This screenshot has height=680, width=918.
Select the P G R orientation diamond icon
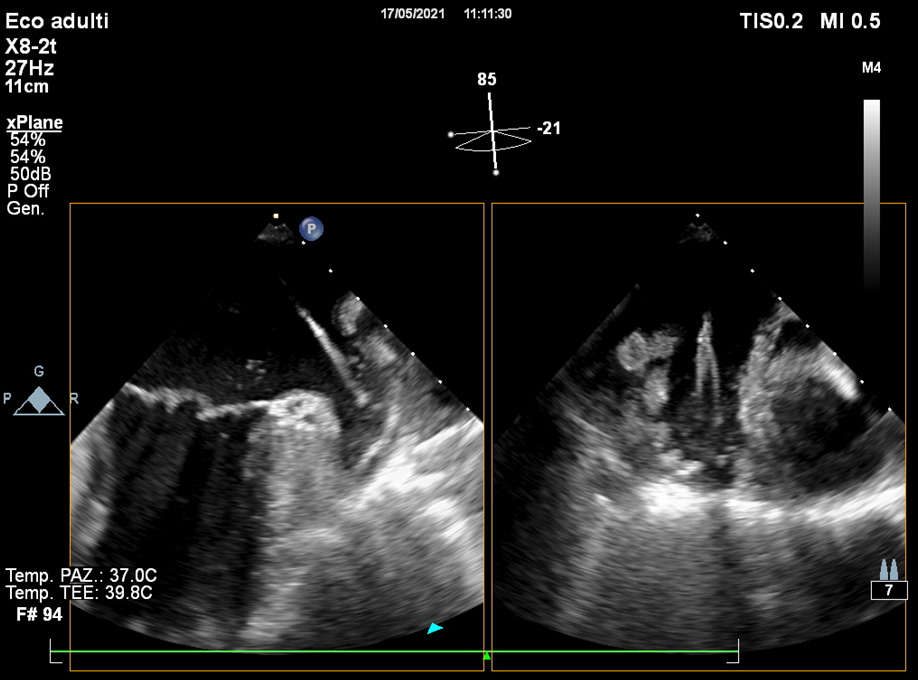[39, 399]
